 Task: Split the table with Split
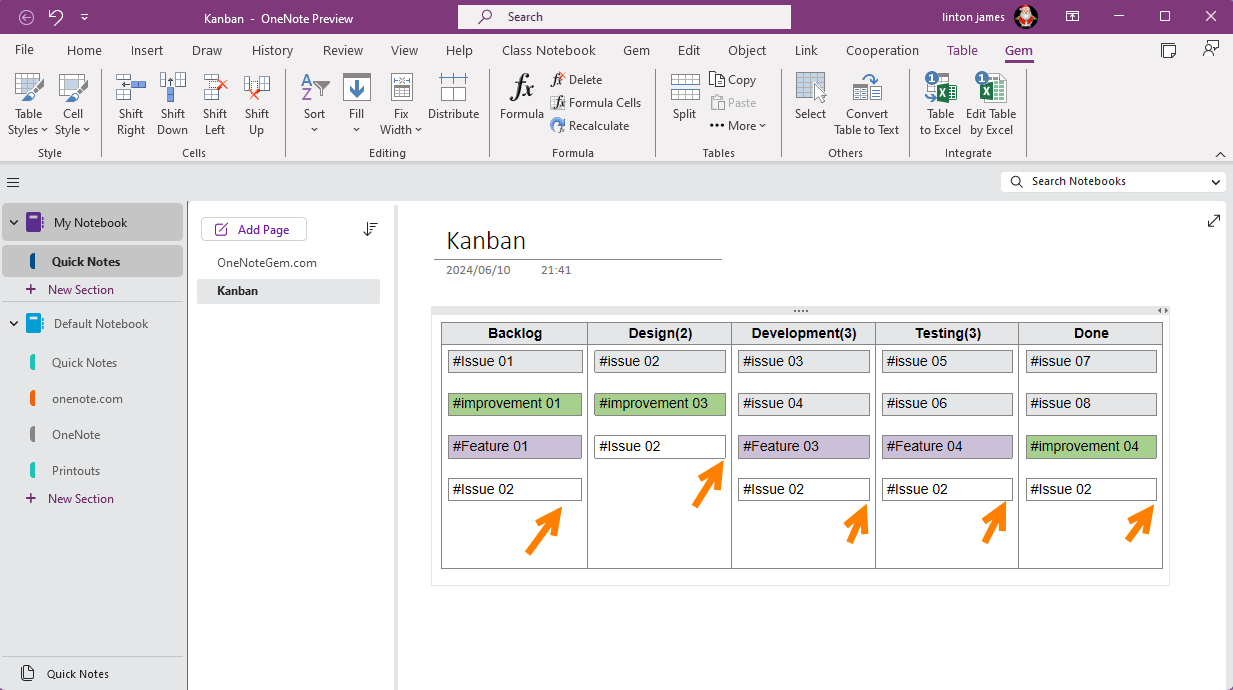[685, 97]
